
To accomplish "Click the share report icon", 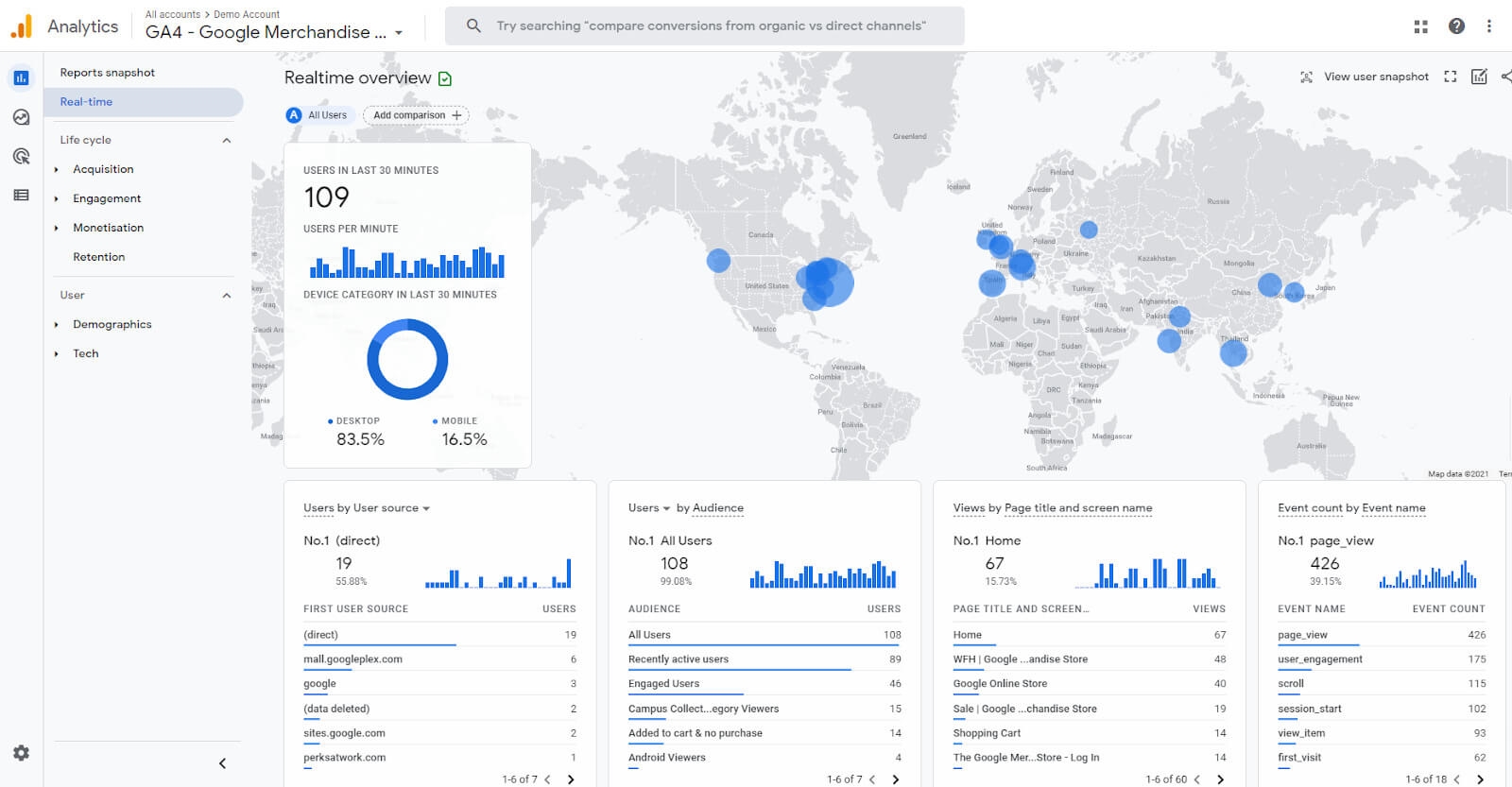I will click(1505, 77).
